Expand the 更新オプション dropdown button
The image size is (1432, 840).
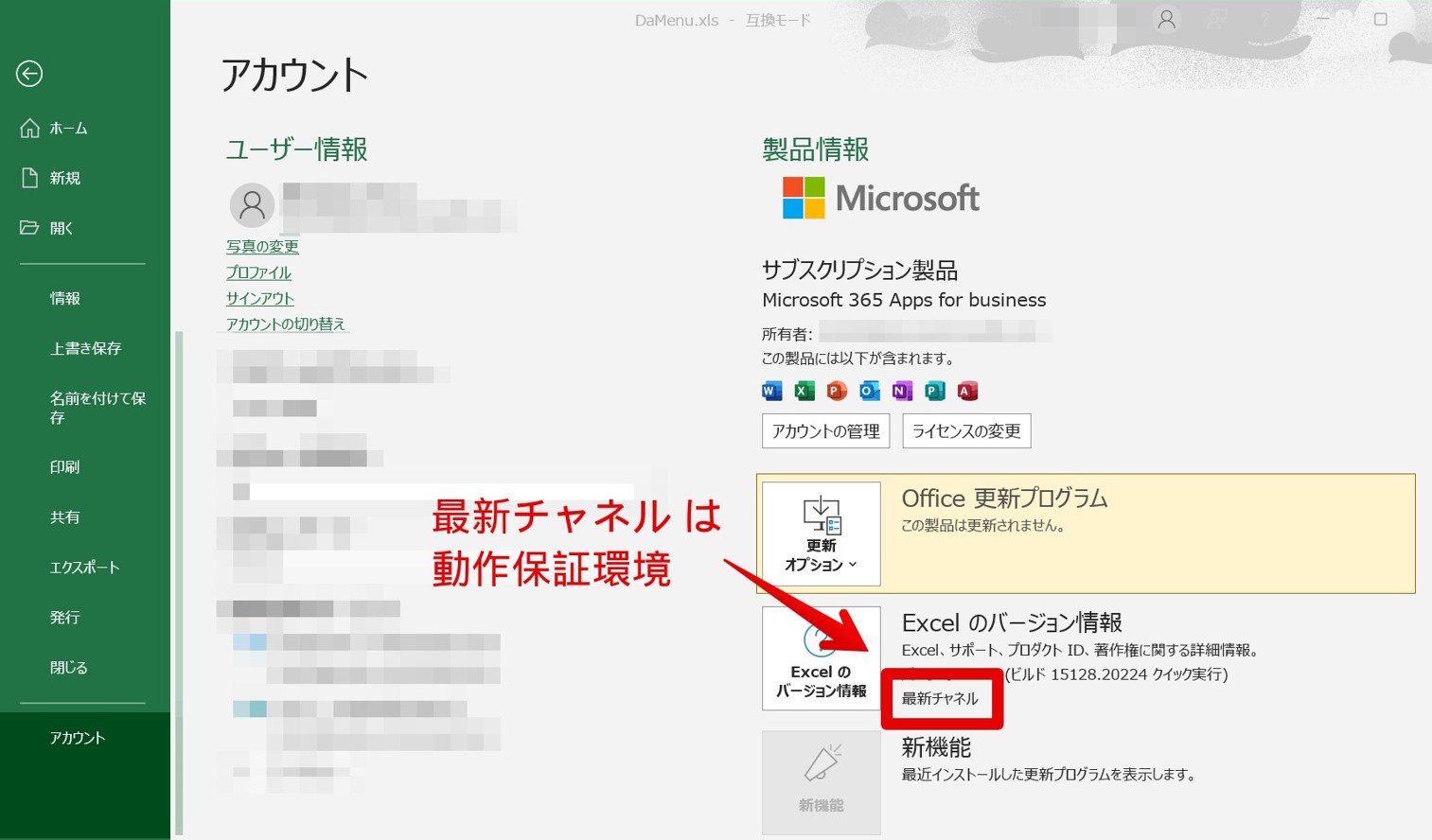click(822, 534)
